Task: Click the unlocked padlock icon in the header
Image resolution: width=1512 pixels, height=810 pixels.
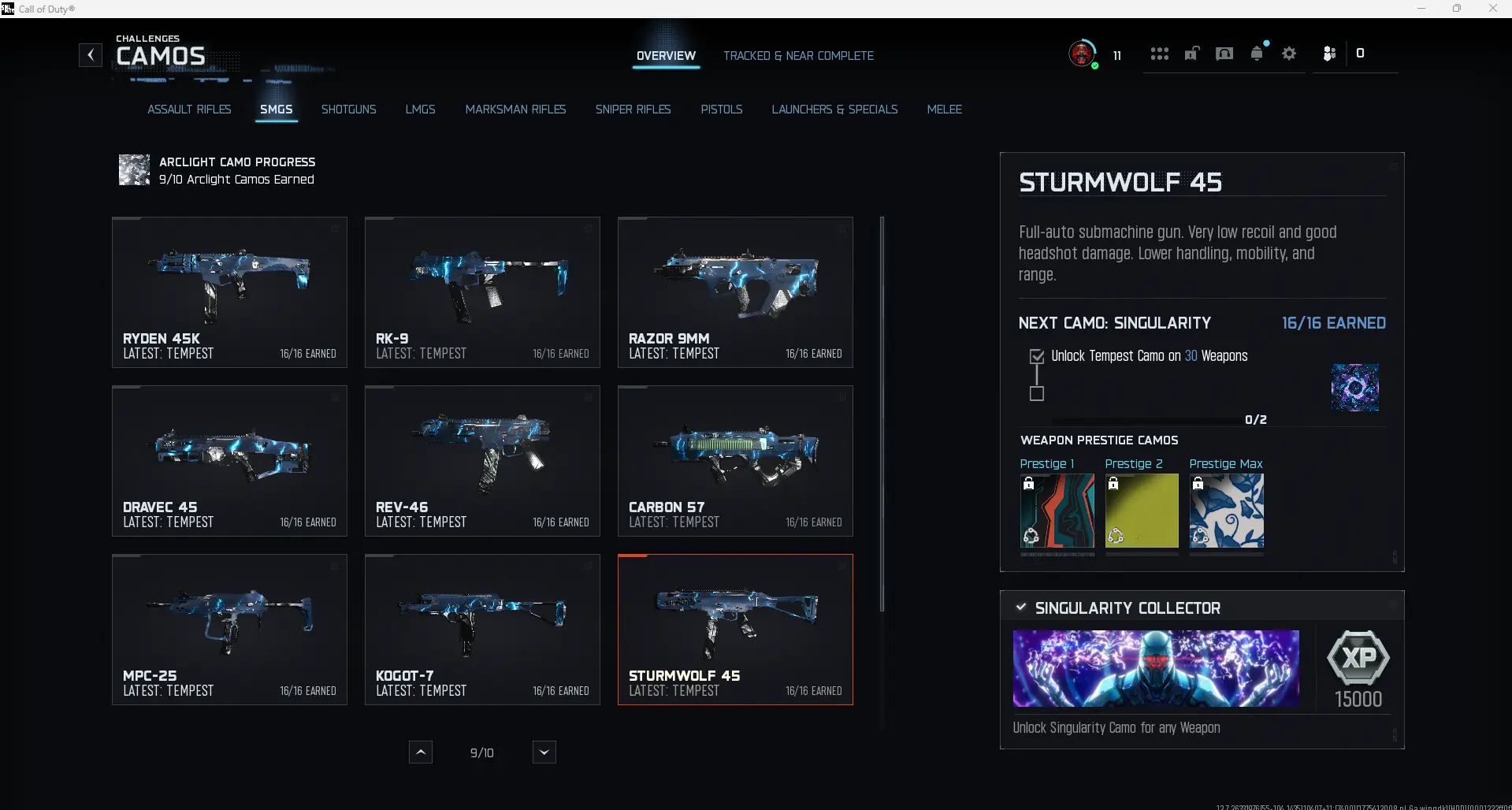Action: 1192,54
